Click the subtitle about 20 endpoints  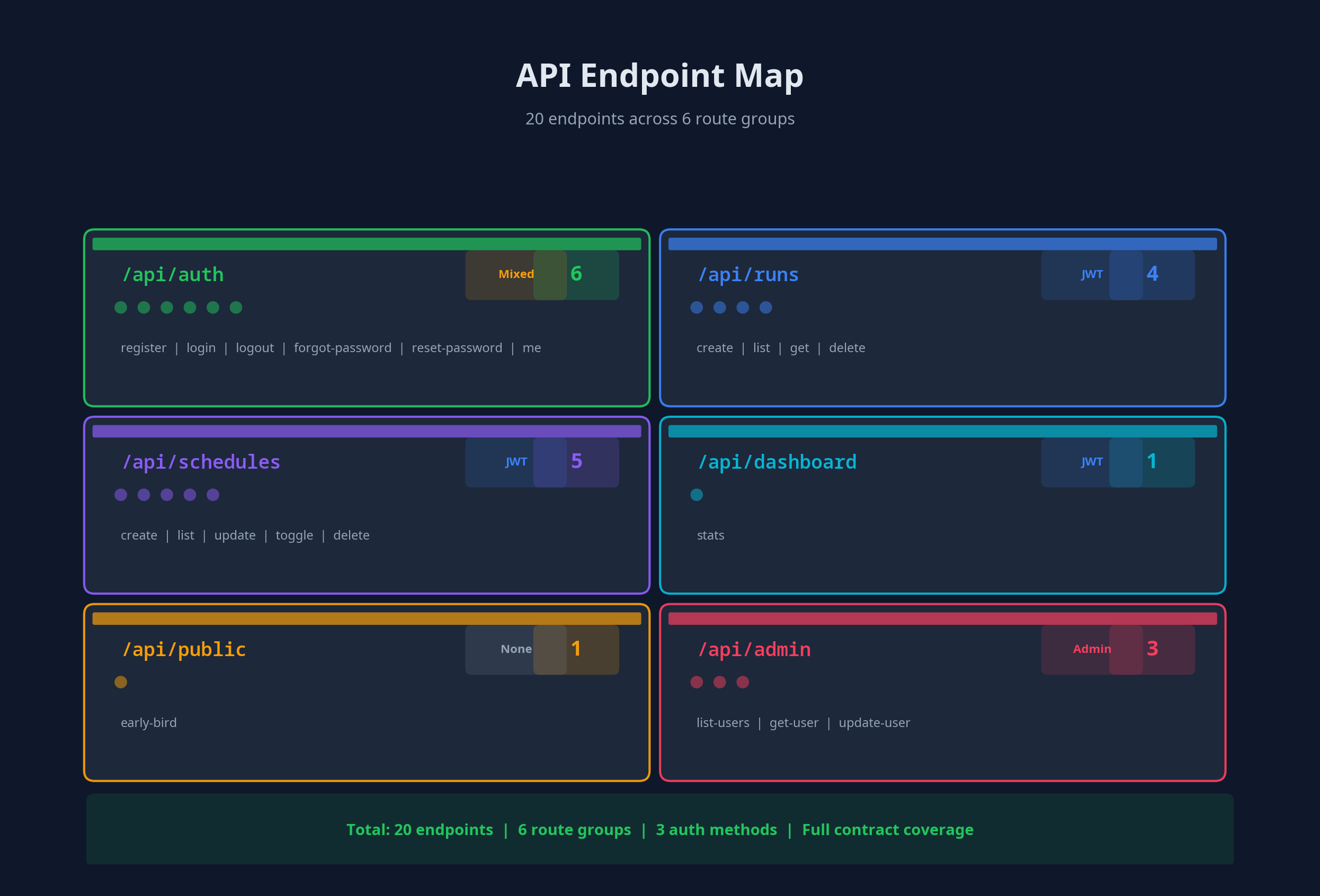tap(660, 119)
